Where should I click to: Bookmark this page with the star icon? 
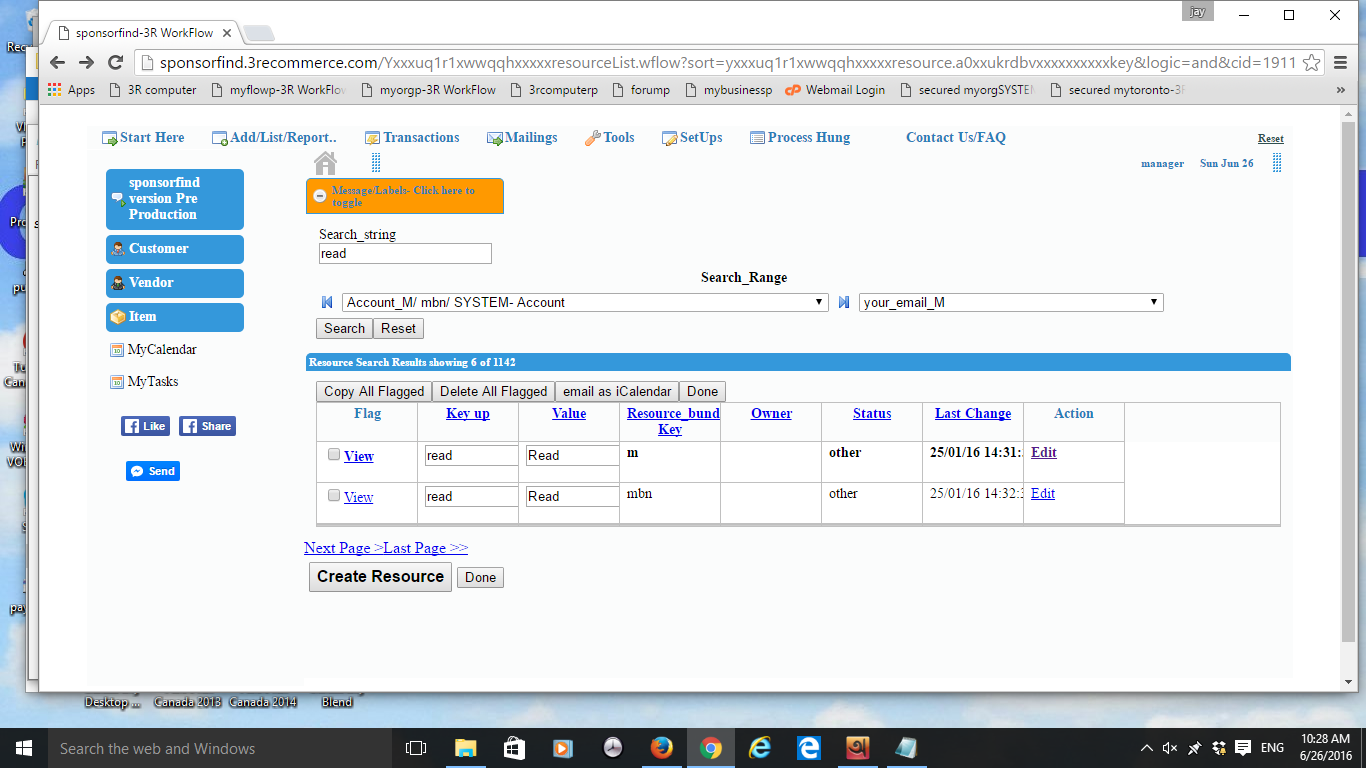1312,62
